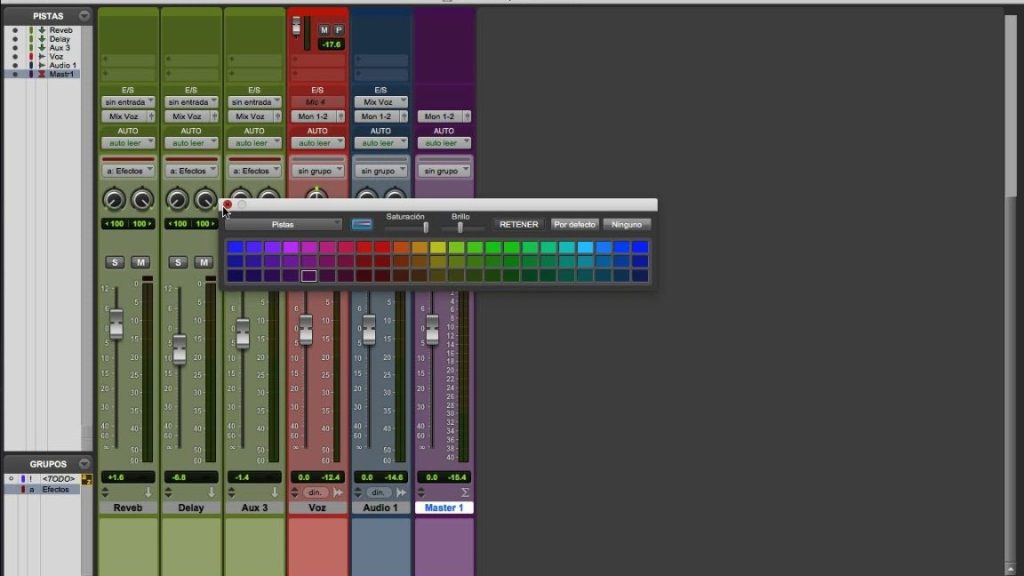This screenshot has width=1024, height=576.
Task: Open the GRUPOS list options menu
Action: [x=84, y=464]
